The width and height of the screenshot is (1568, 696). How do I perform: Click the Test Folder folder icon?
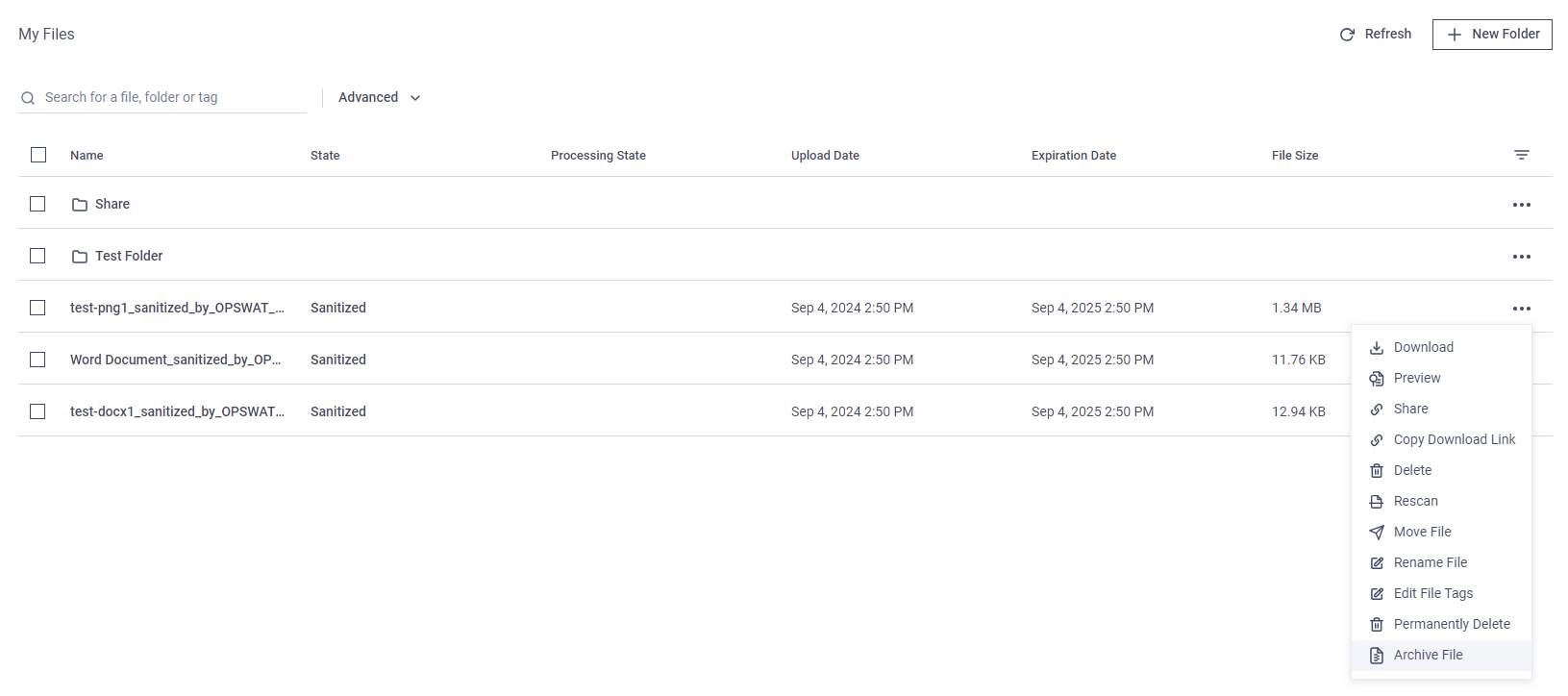coord(80,257)
